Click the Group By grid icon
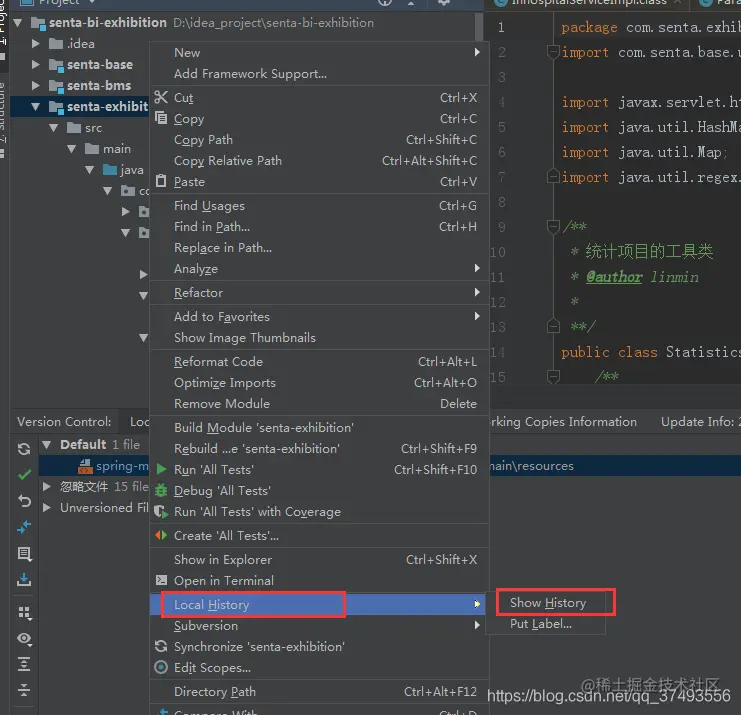The image size is (741, 715). pyautogui.click(x=24, y=613)
